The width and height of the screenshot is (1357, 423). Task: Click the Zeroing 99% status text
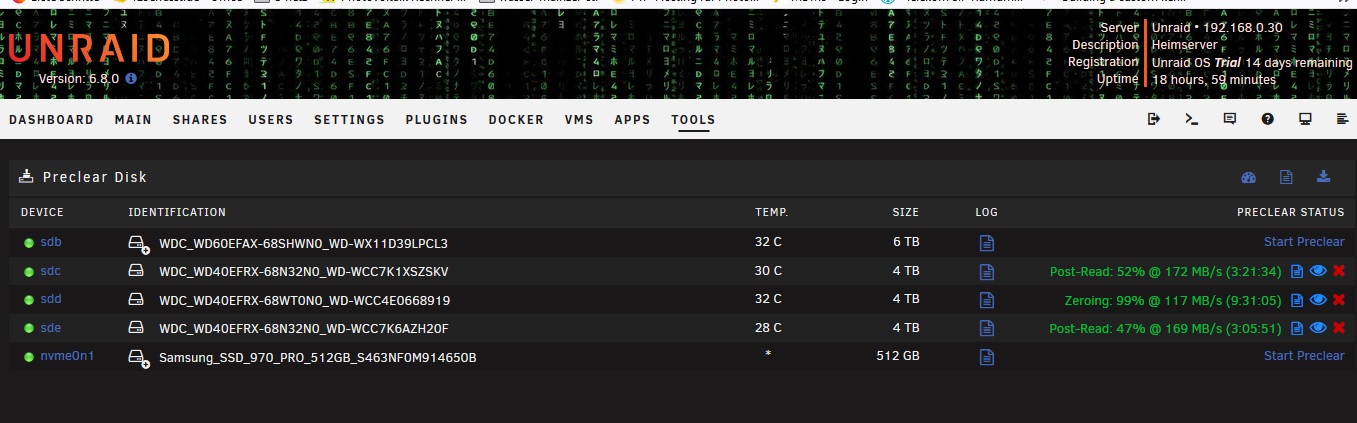(x=1173, y=299)
